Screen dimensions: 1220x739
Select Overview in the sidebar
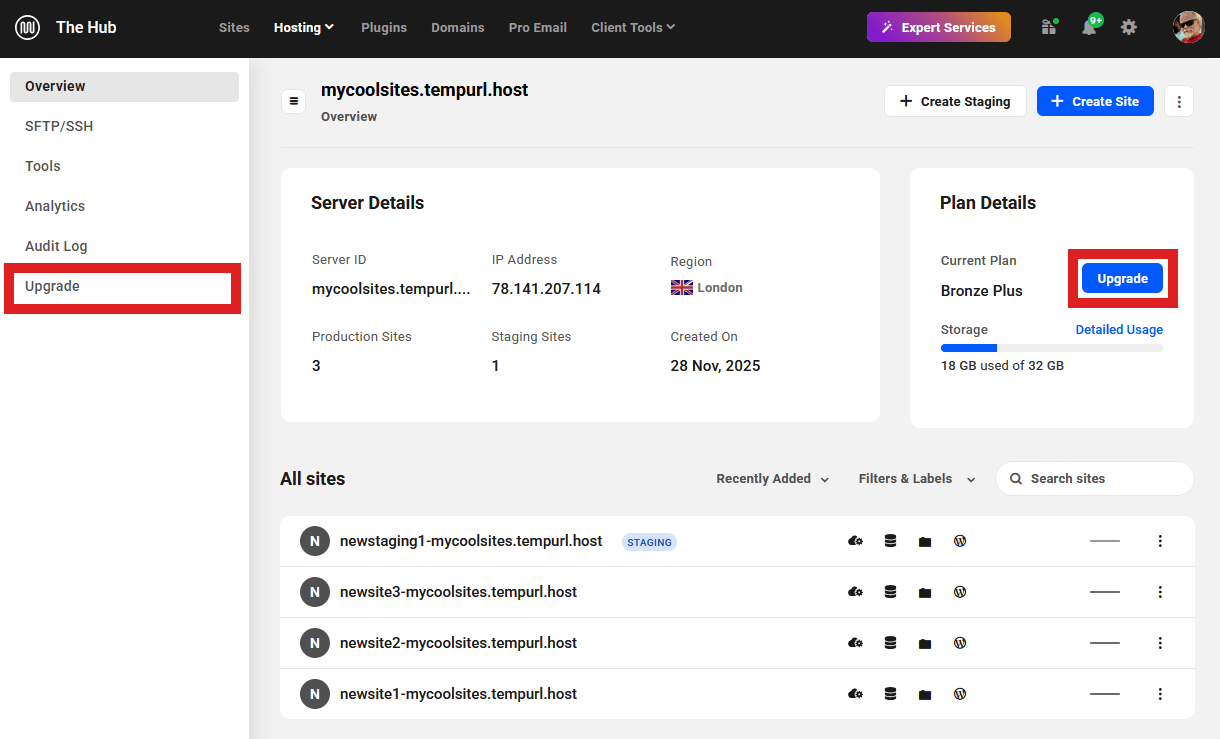[124, 86]
